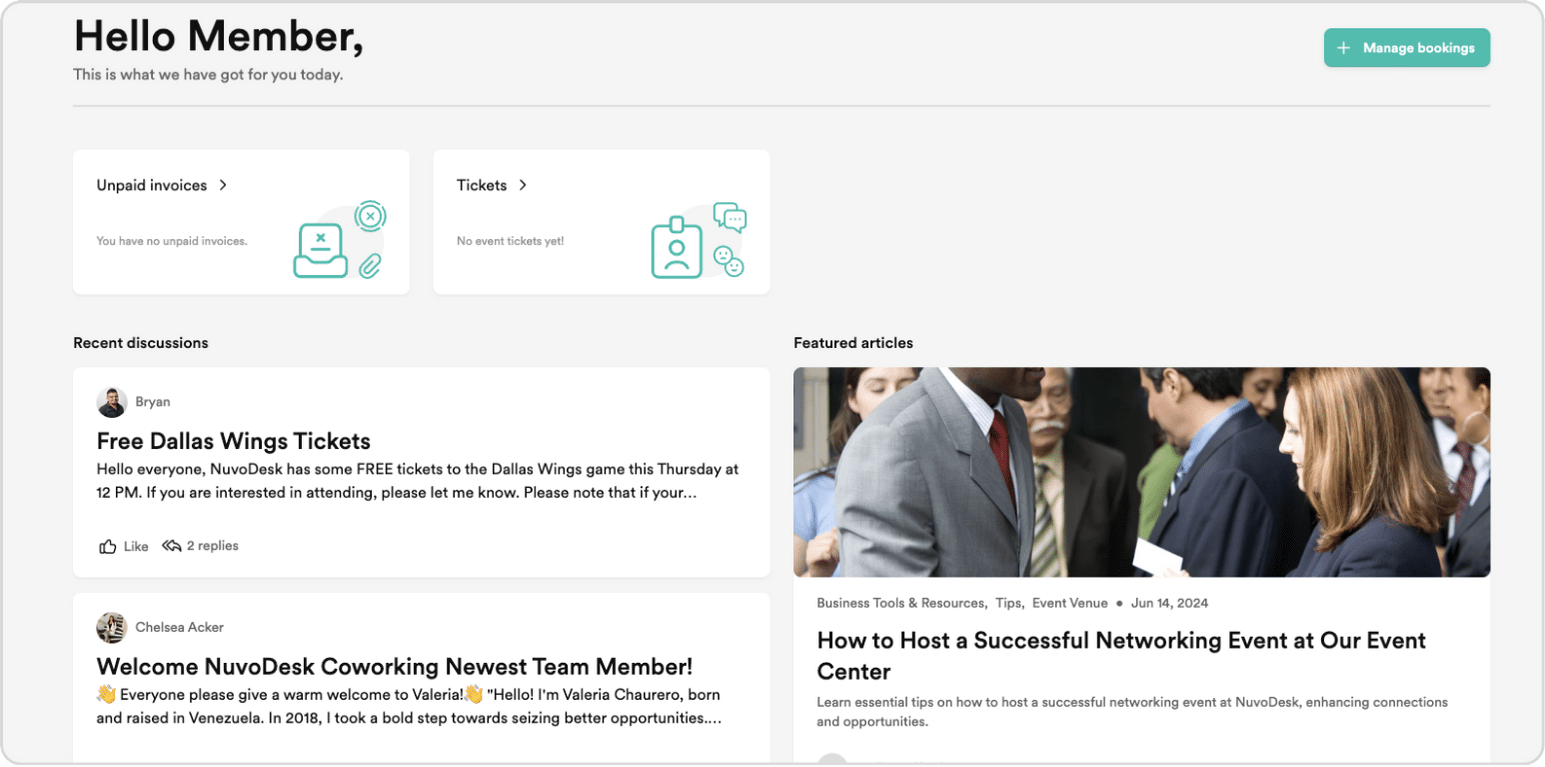Click the Unpaid invoices card heading
The width and height of the screenshot is (1545, 767).
click(x=152, y=185)
